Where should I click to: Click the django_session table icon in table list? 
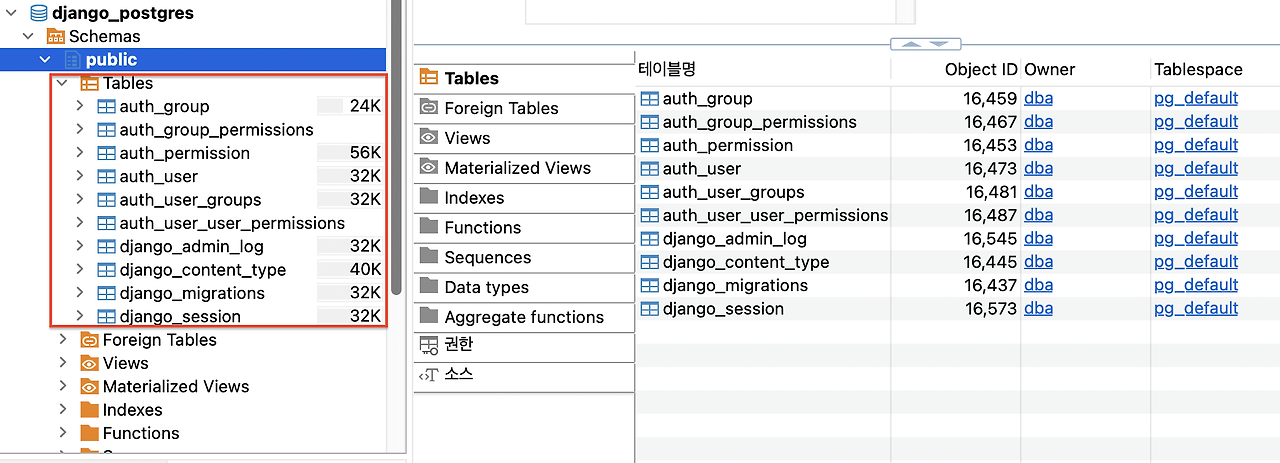(x=650, y=309)
